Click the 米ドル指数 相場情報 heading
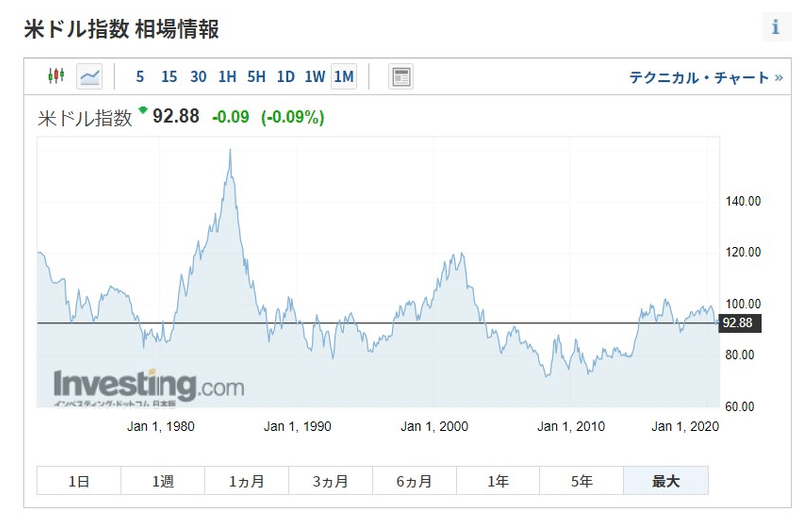The width and height of the screenshot is (800, 528). 121,29
